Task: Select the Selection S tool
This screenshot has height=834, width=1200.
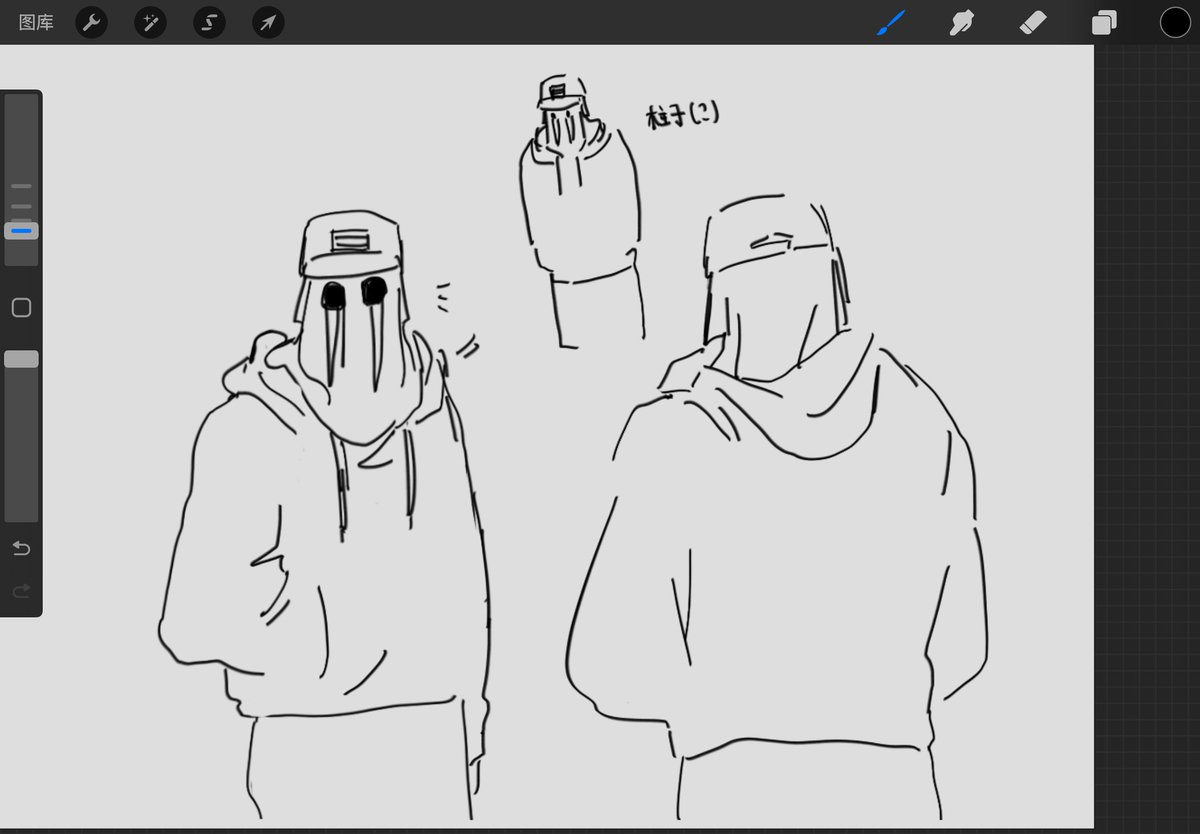Action: coord(209,22)
